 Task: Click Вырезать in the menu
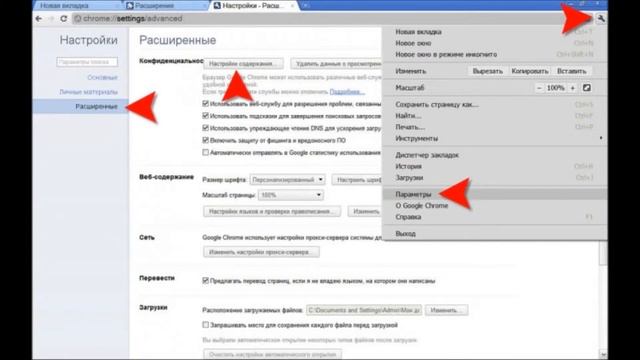pyautogui.click(x=488, y=71)
